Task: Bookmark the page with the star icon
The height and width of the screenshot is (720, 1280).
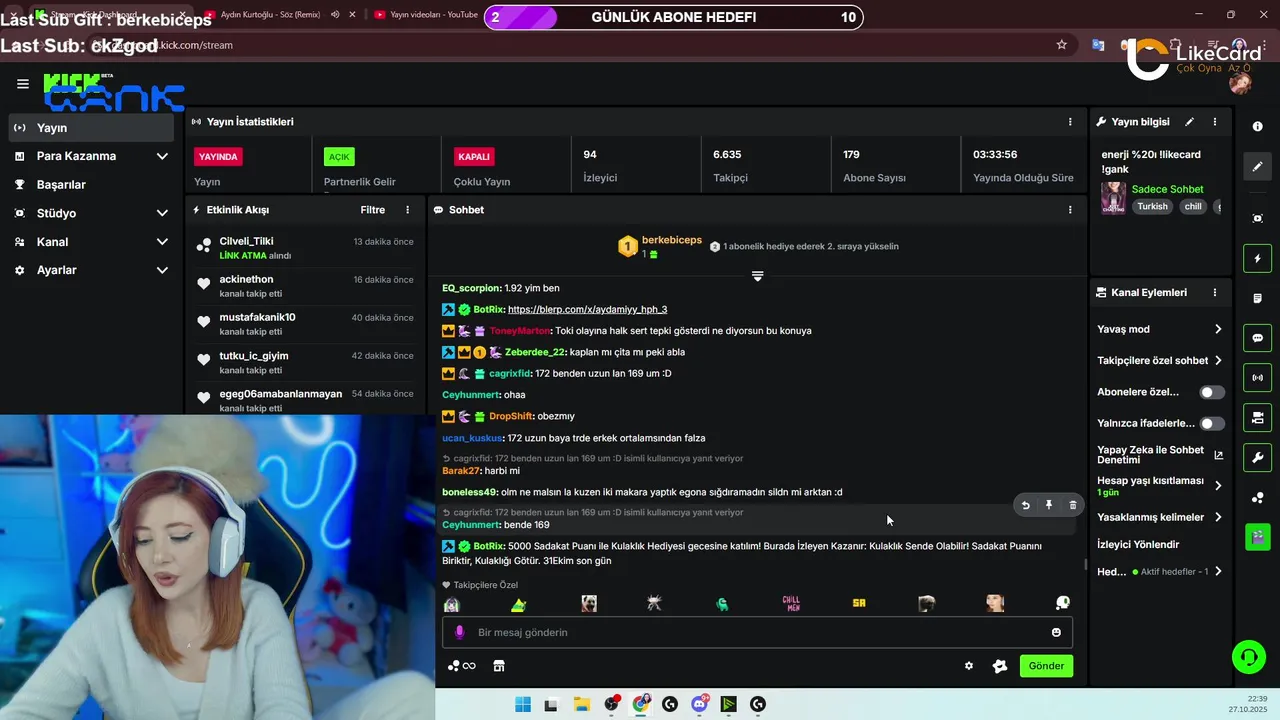Action: pos(1062,45)
